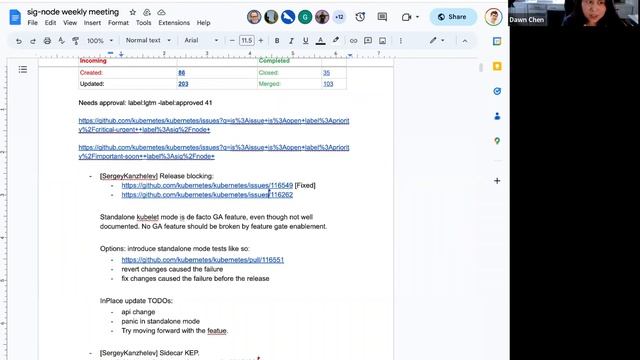640x360 pixels.
Task: Open the text color picker
Action: coord(321,41)
